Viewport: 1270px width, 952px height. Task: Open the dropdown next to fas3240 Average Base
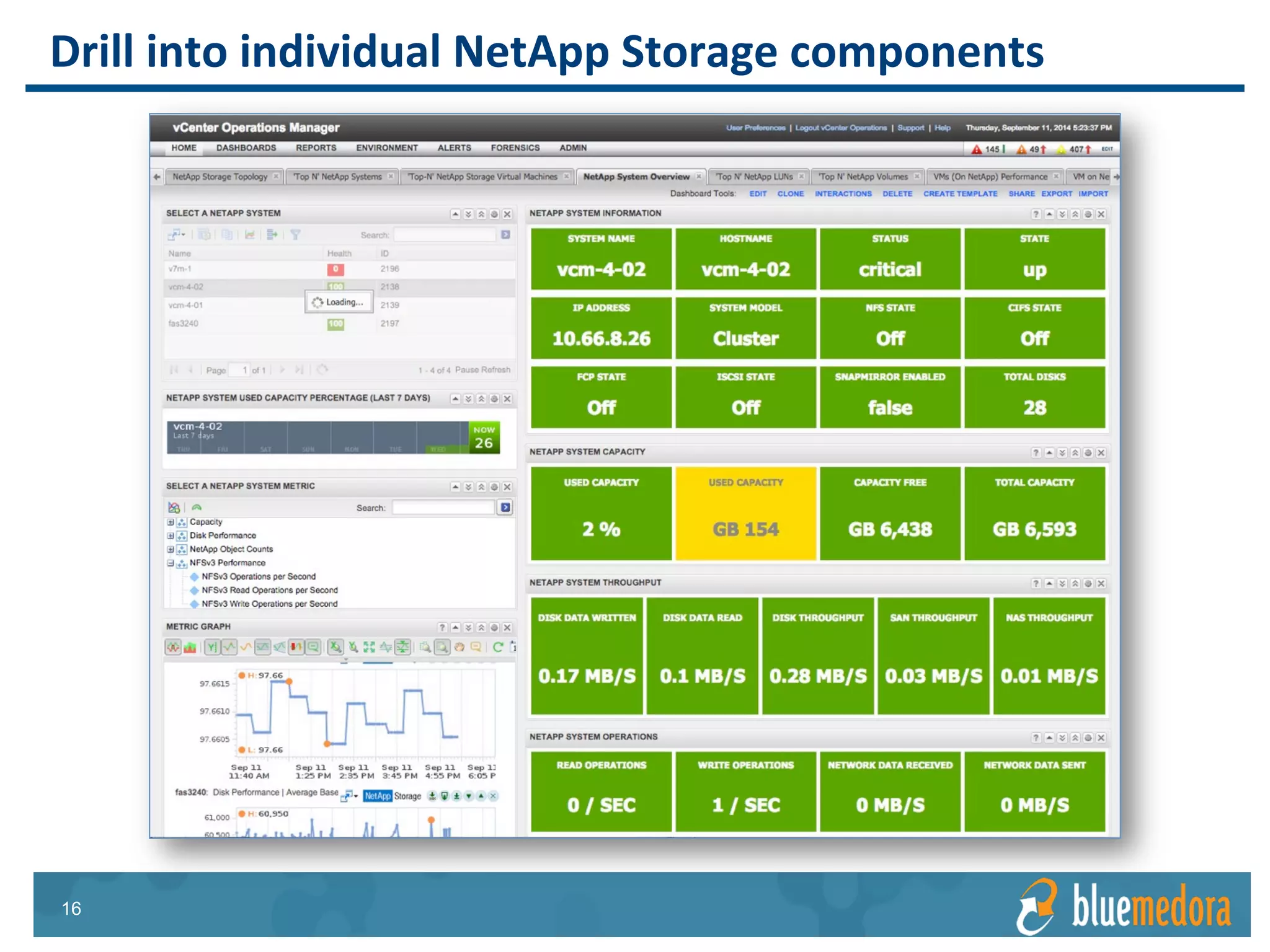[x=350, y=796]
